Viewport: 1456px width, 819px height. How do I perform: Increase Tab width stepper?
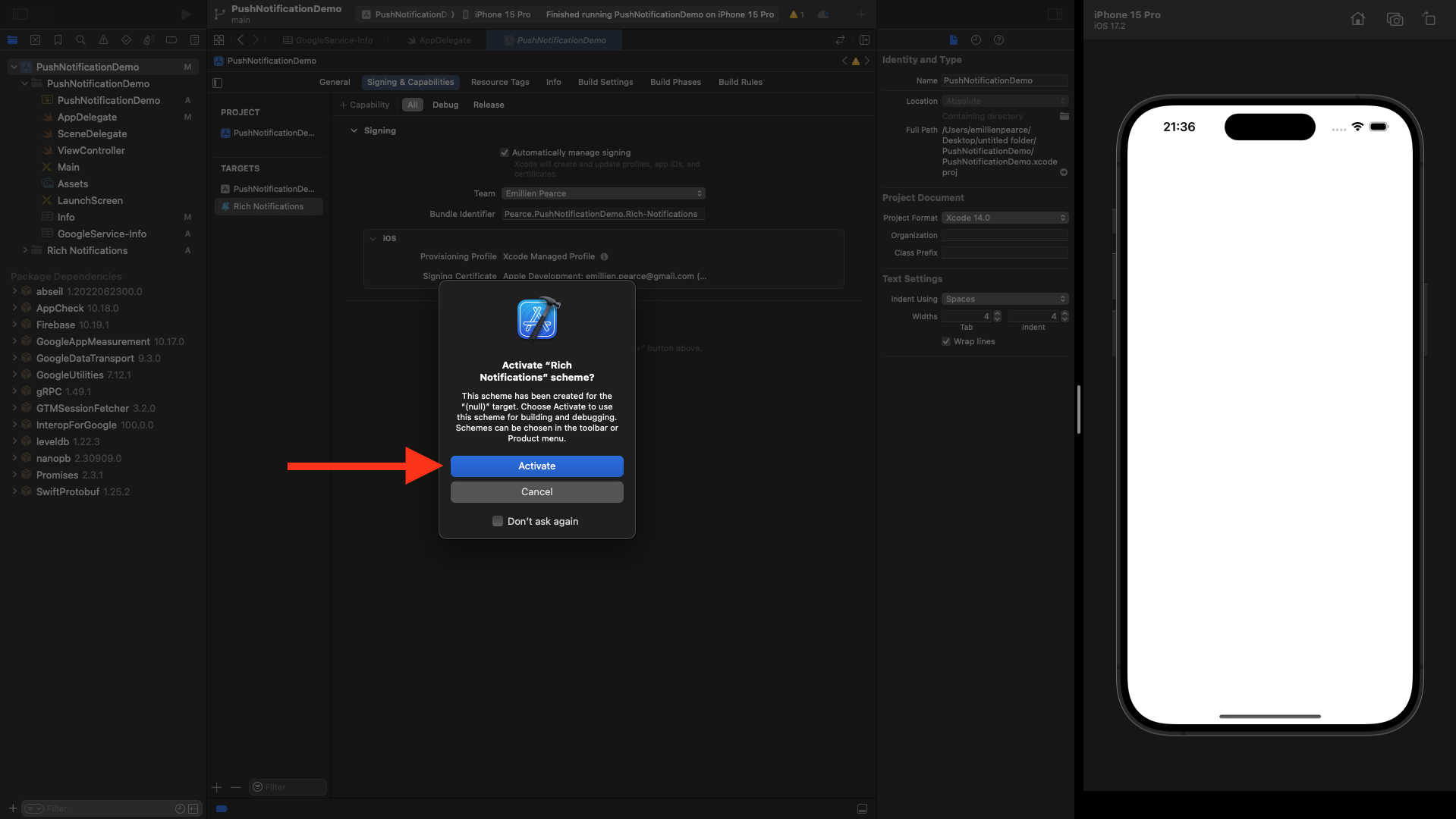[x=997, y=313]
